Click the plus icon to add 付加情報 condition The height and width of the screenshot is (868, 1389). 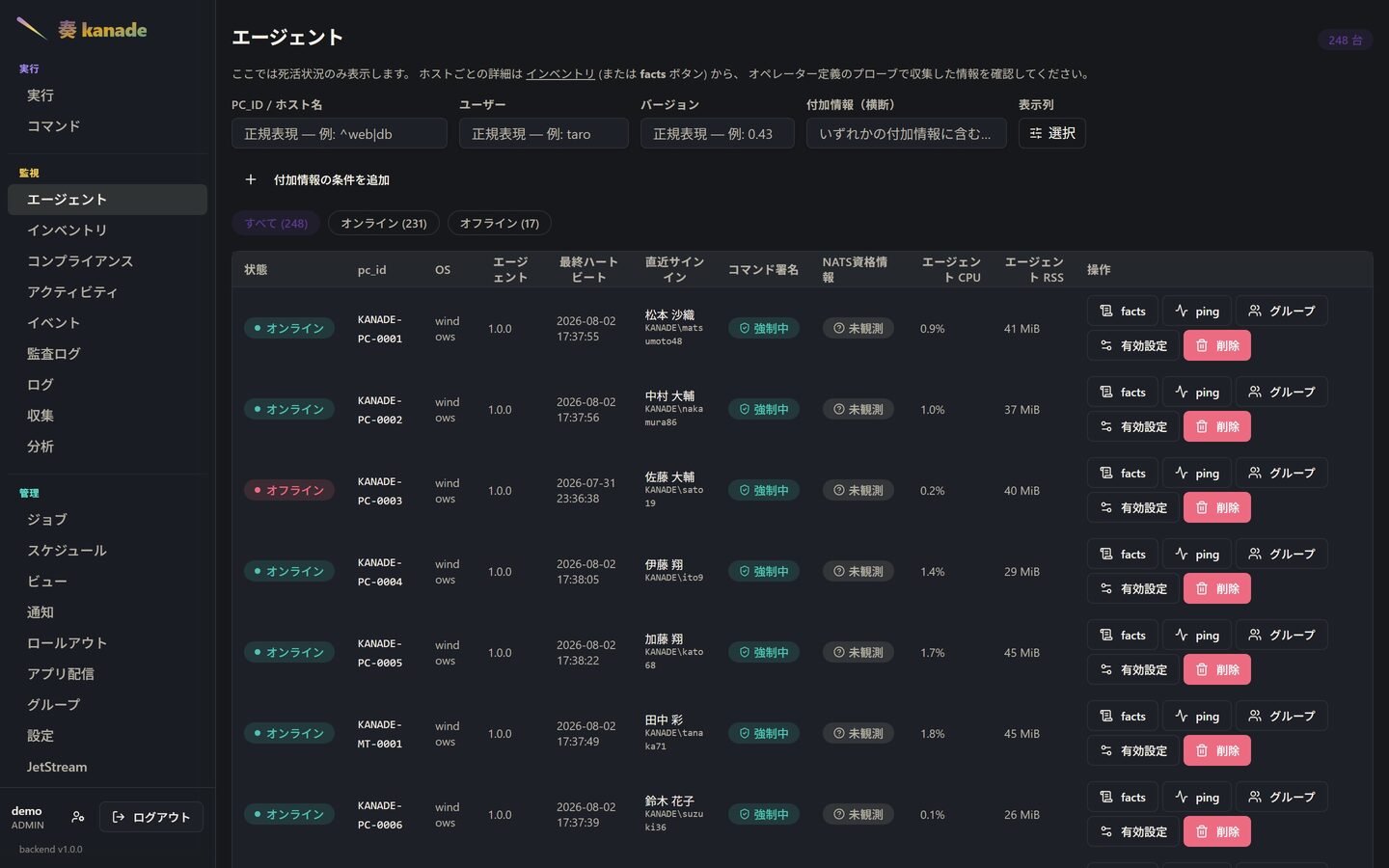(x=251, y=179)
